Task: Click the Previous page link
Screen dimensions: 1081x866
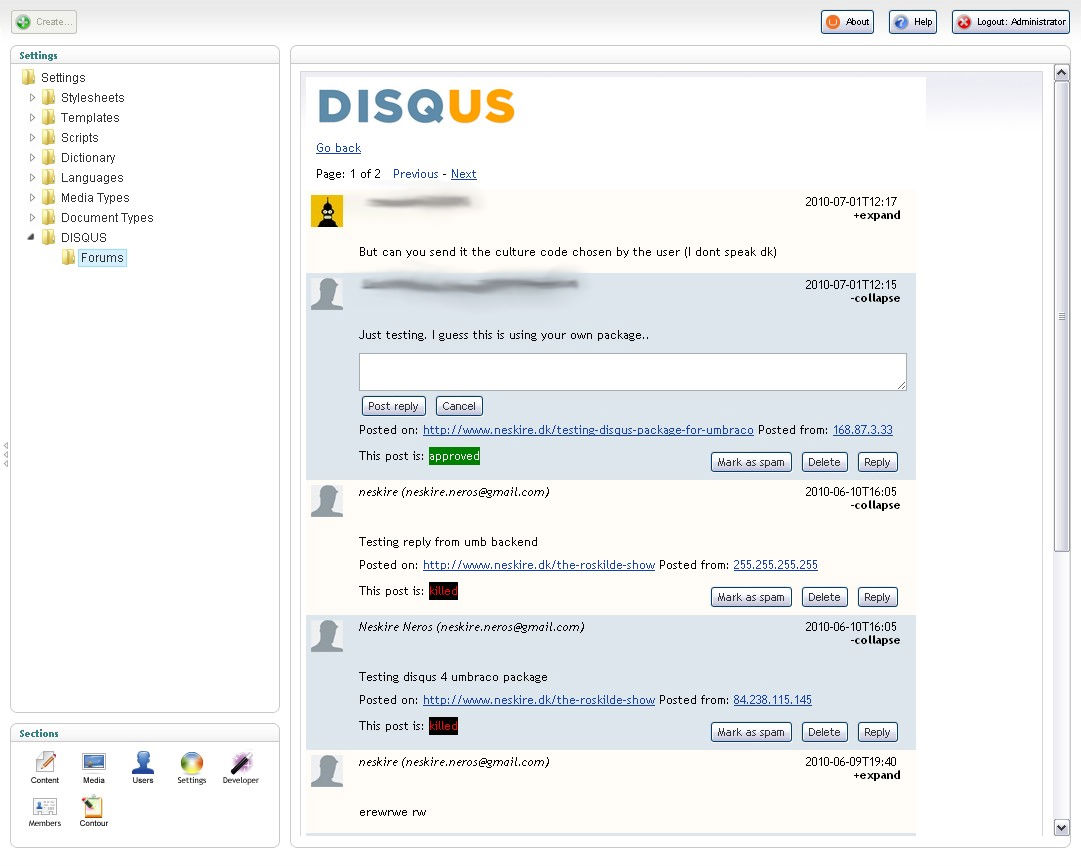Action: [x=416, y=174]
